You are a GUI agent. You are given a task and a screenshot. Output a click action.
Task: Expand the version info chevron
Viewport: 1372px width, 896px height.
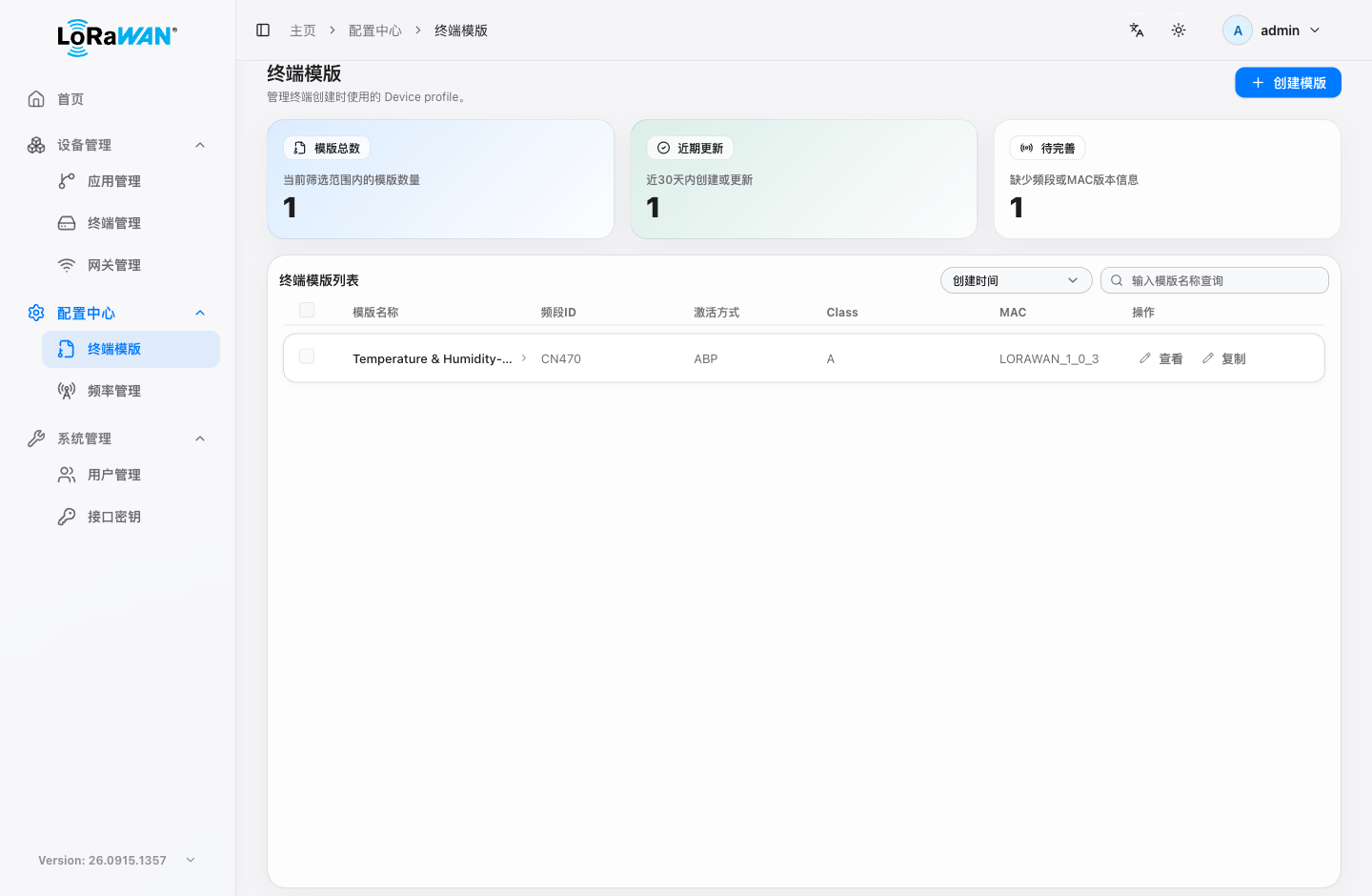click(x=191, y=860)
